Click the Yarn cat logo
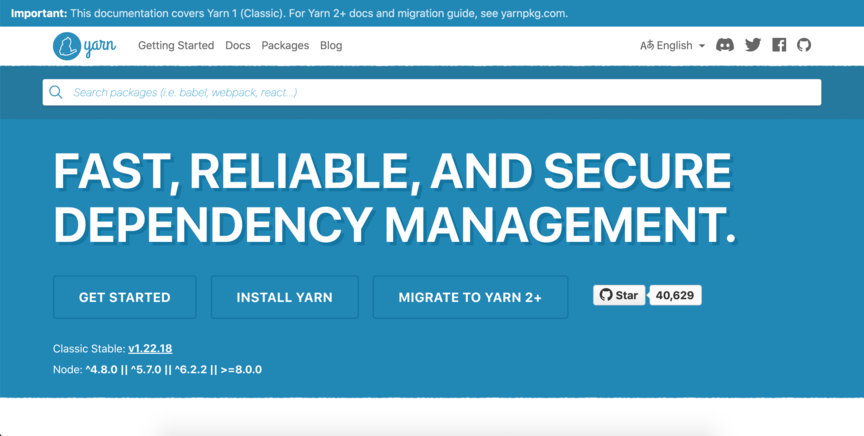864x436 pixels. pos(84,46)
